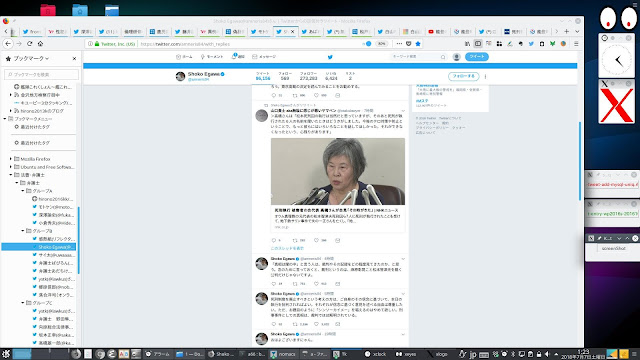Open the Twitter profile avatar menu
This screenshot has height=360, width=640.
pyautogui.click(x=456, y=57)
